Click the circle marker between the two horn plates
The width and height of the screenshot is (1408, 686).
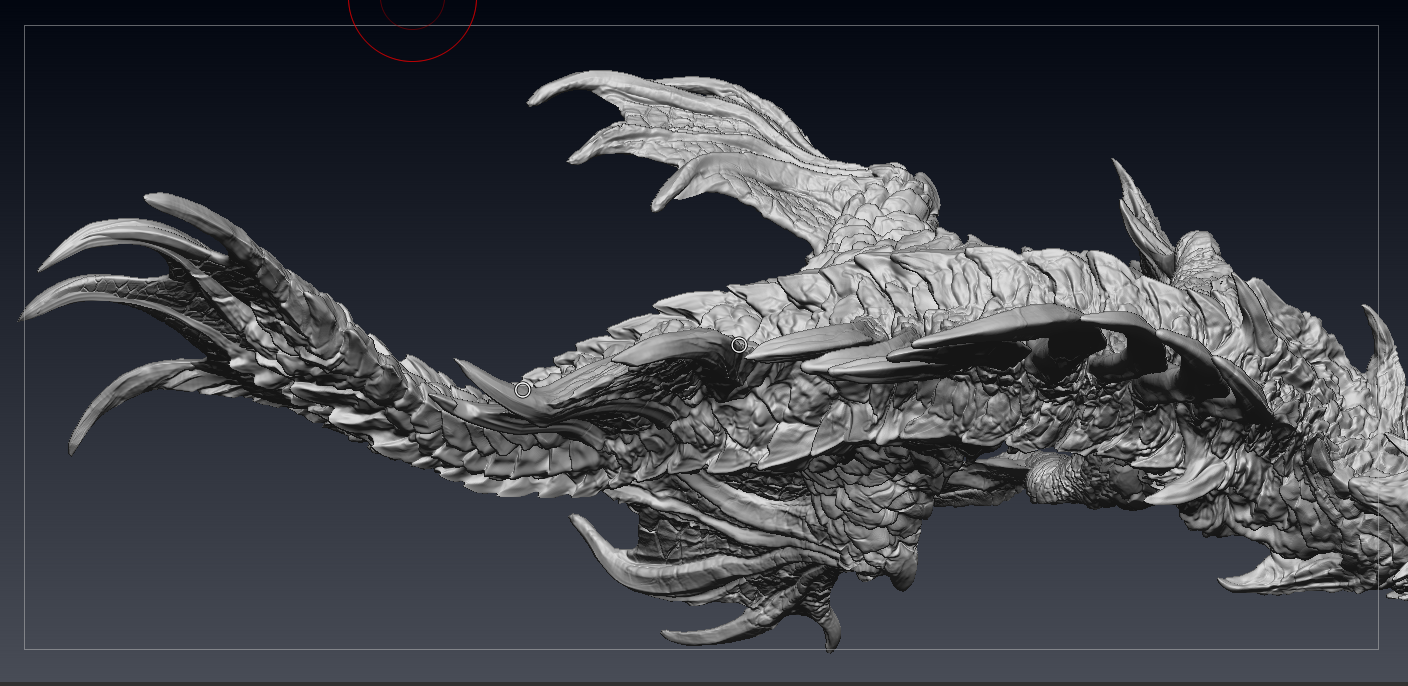coord(739,345)
